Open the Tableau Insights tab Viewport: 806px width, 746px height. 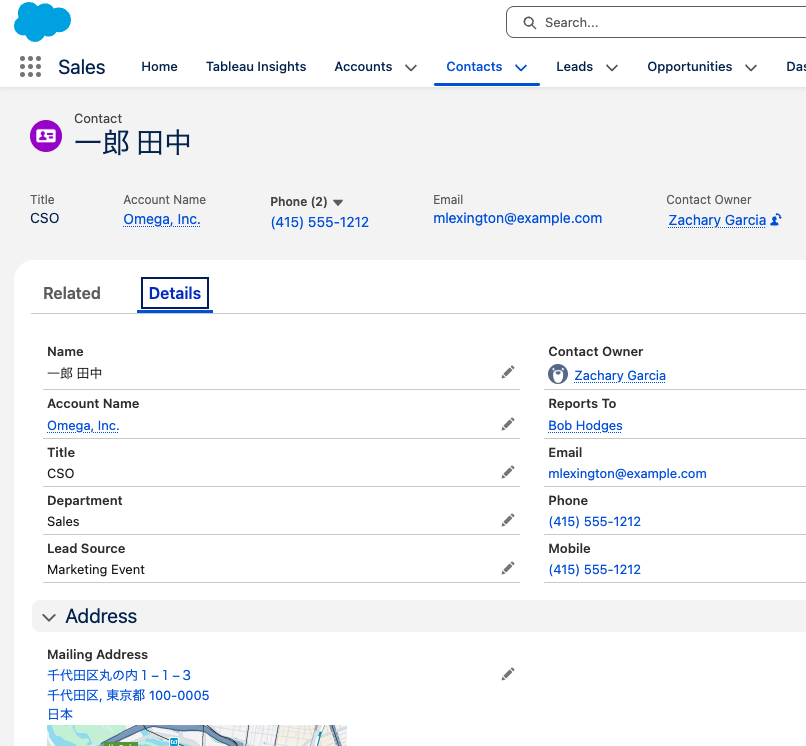point(256,67)
